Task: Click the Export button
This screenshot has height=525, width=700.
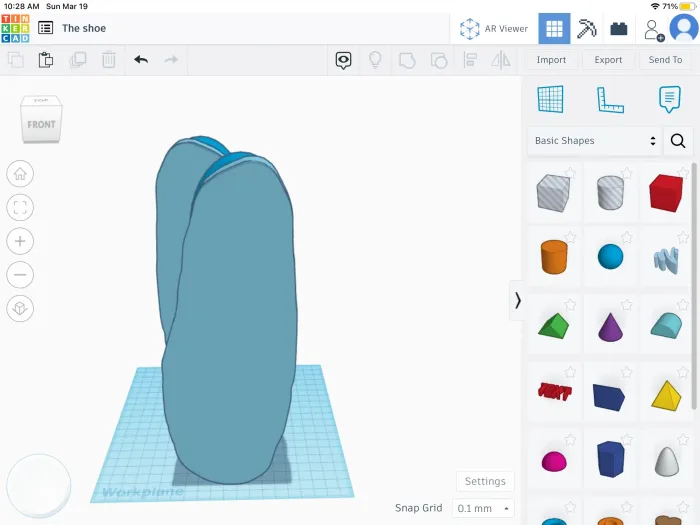Action: click(608, 60)
